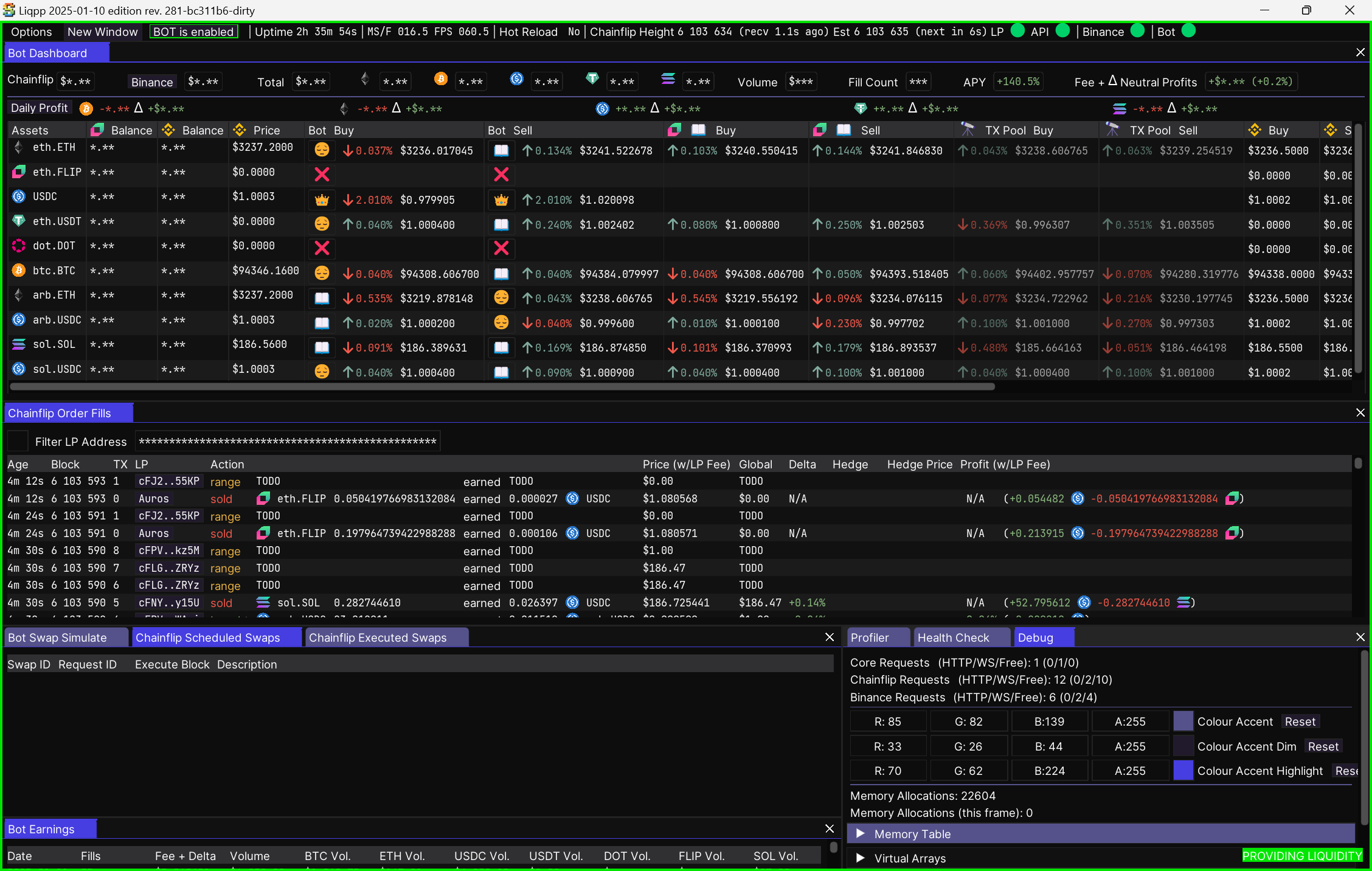Screen dimensions: 1372x871
Task: Select the Debug tab
Action: pyautogui.click(x=1044, y=637)
